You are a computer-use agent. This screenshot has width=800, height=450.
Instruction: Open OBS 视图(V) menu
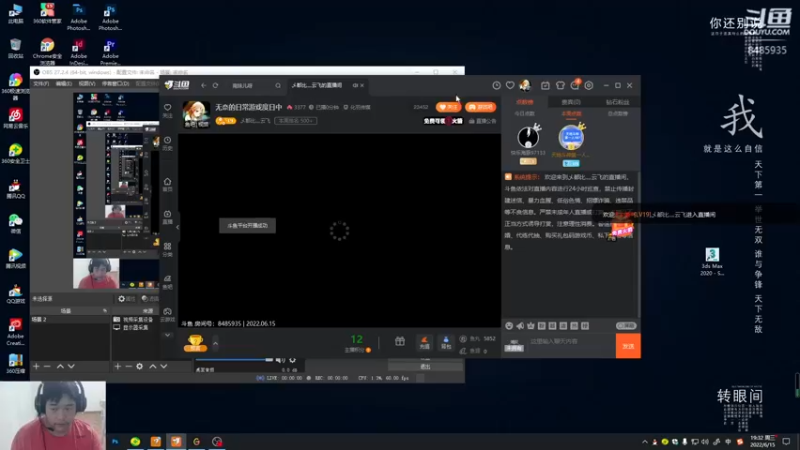87,84
